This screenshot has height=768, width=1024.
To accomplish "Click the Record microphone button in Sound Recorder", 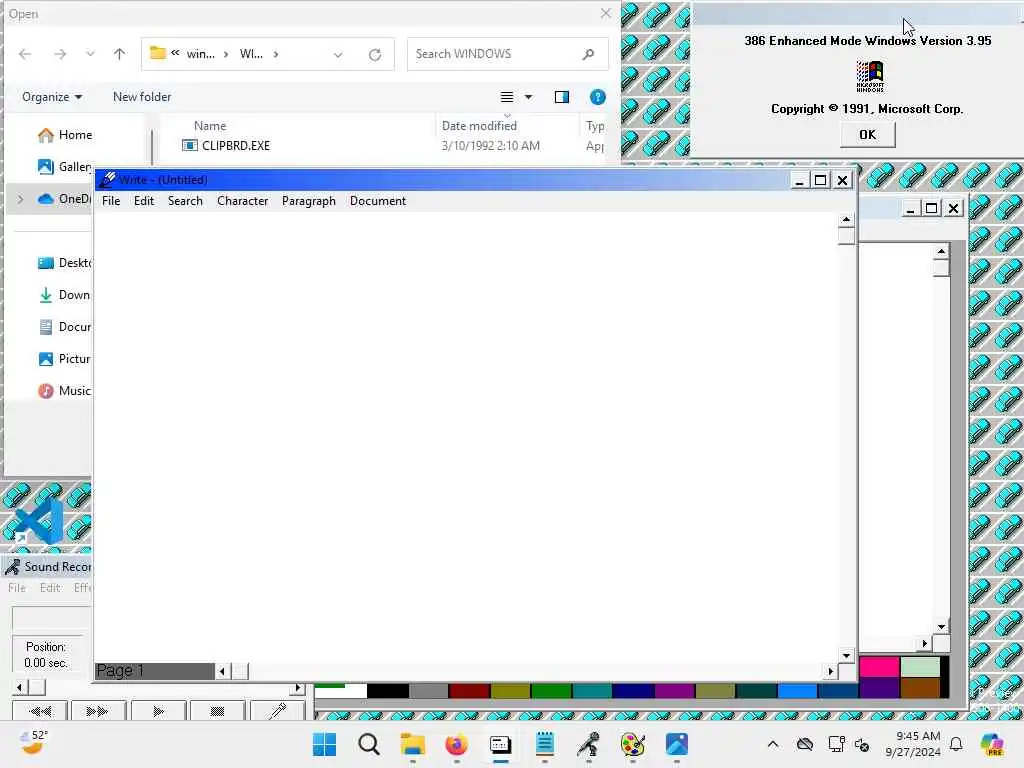I will click(278, 711).
